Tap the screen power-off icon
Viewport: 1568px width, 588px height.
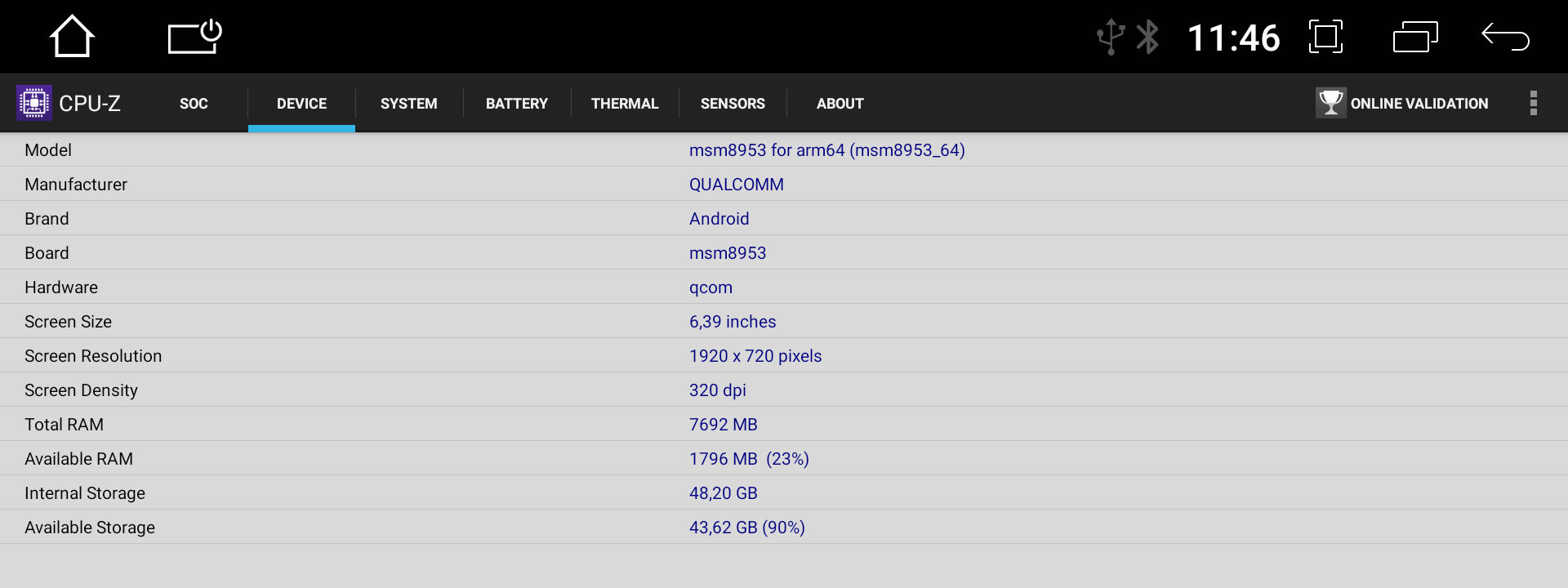click(x=195, y=36)
